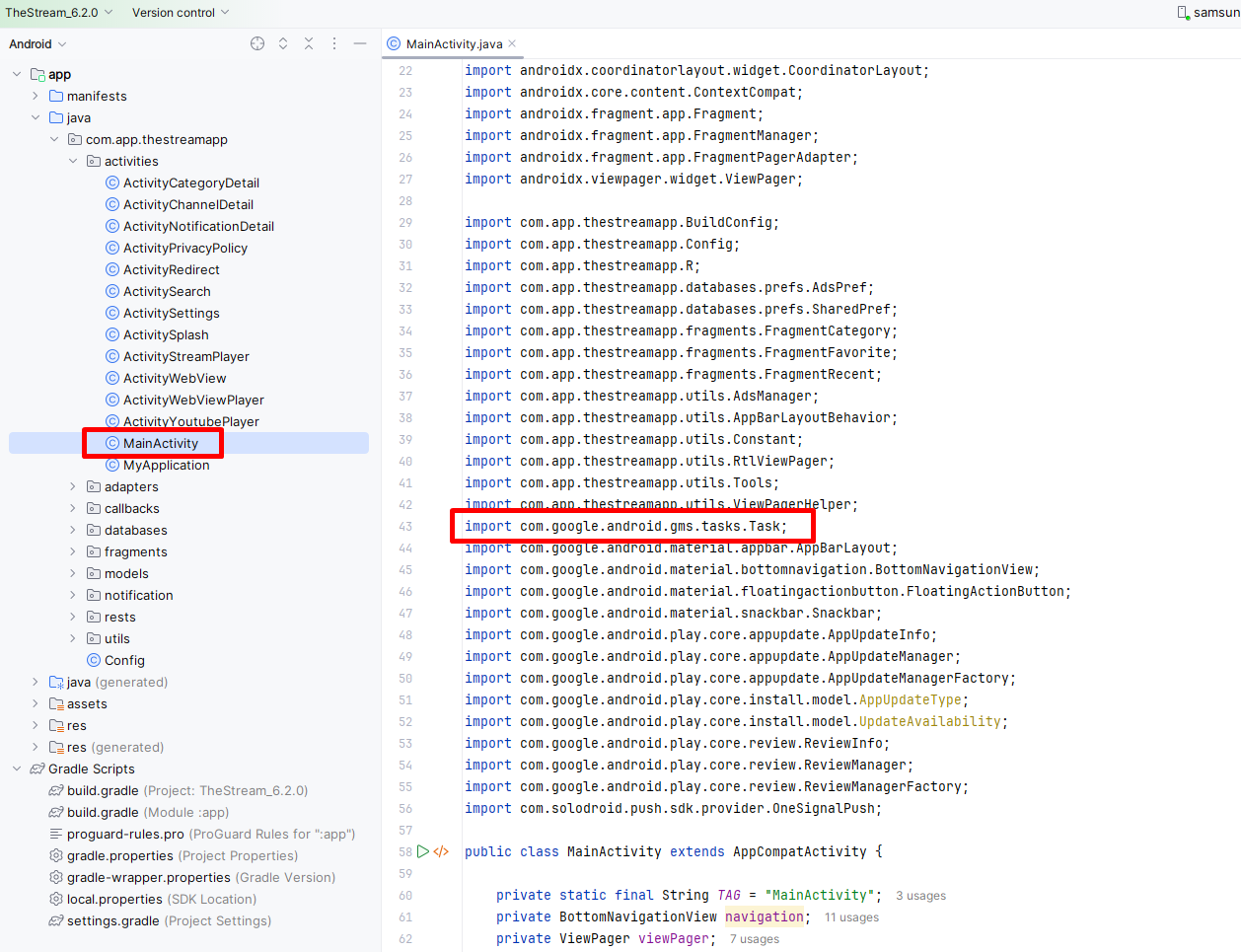Click the Collapse All icon in project panel
1241x952 pixels.
[309, 43]
